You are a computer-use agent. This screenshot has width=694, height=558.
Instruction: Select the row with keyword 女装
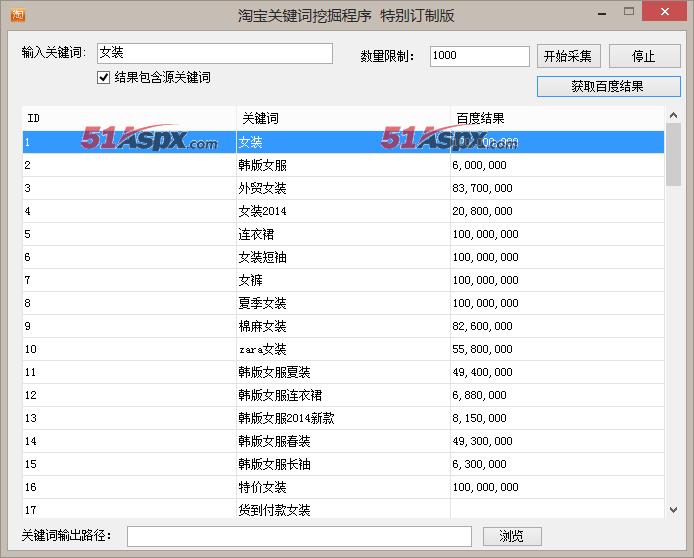click(x=343, y=142)
